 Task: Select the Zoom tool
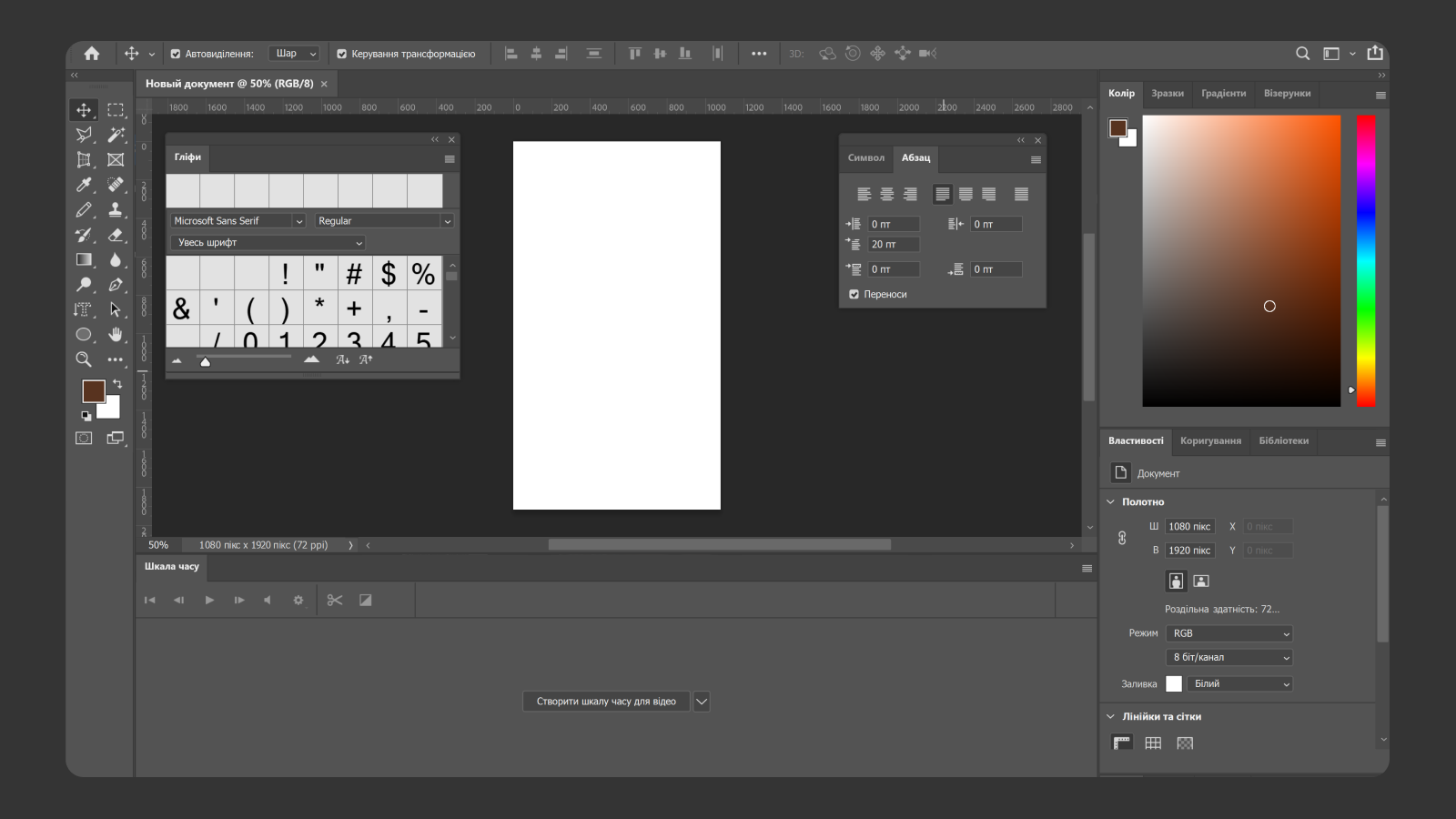(x=84, y=359)
